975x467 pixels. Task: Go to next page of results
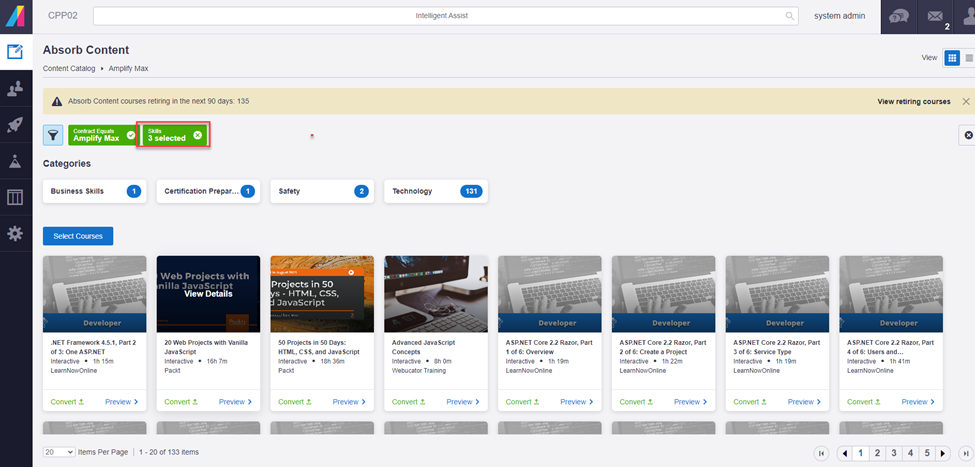[x=943, y=453]
